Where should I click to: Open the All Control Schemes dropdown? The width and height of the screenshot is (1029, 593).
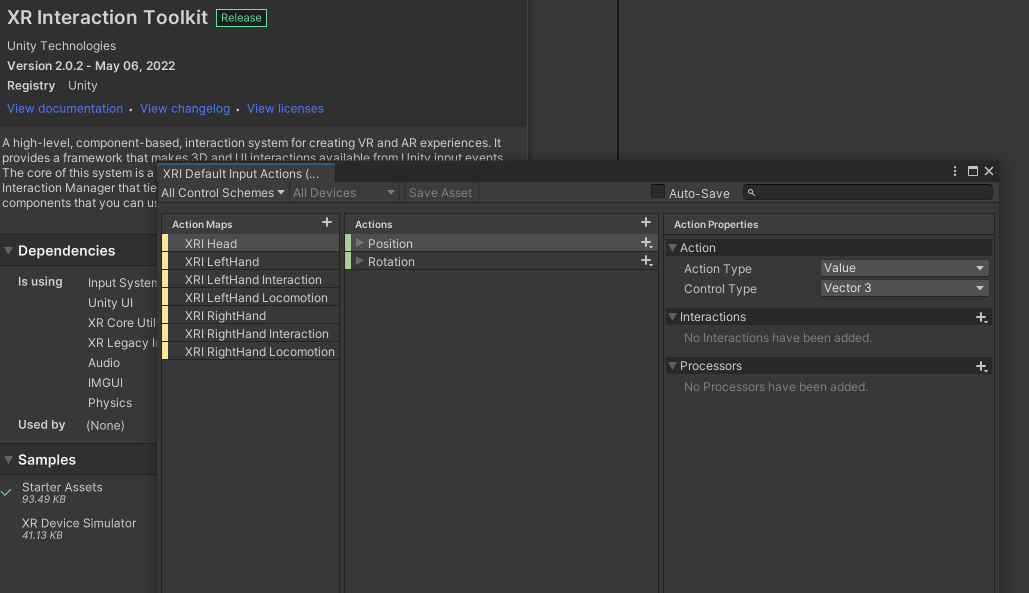223,192
